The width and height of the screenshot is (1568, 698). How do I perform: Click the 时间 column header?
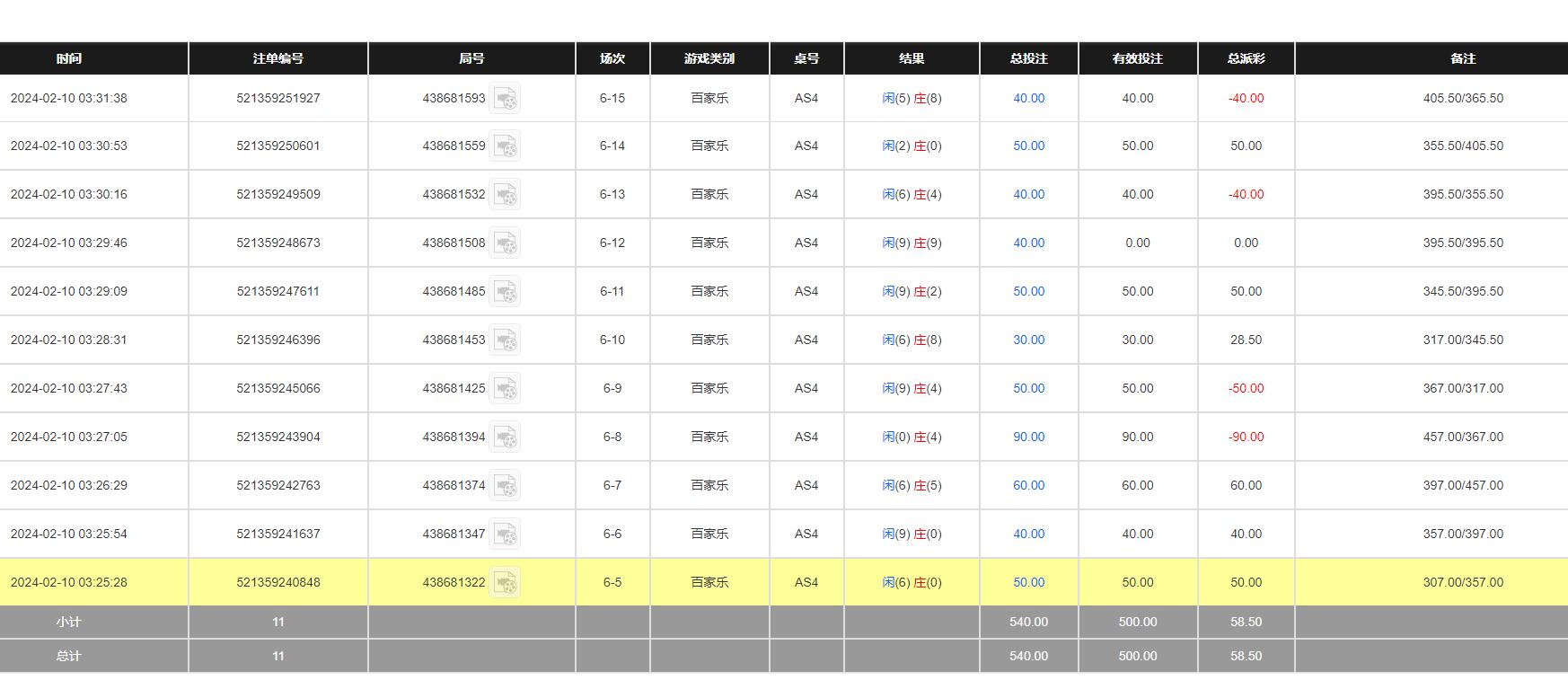(x=69, y=58)
